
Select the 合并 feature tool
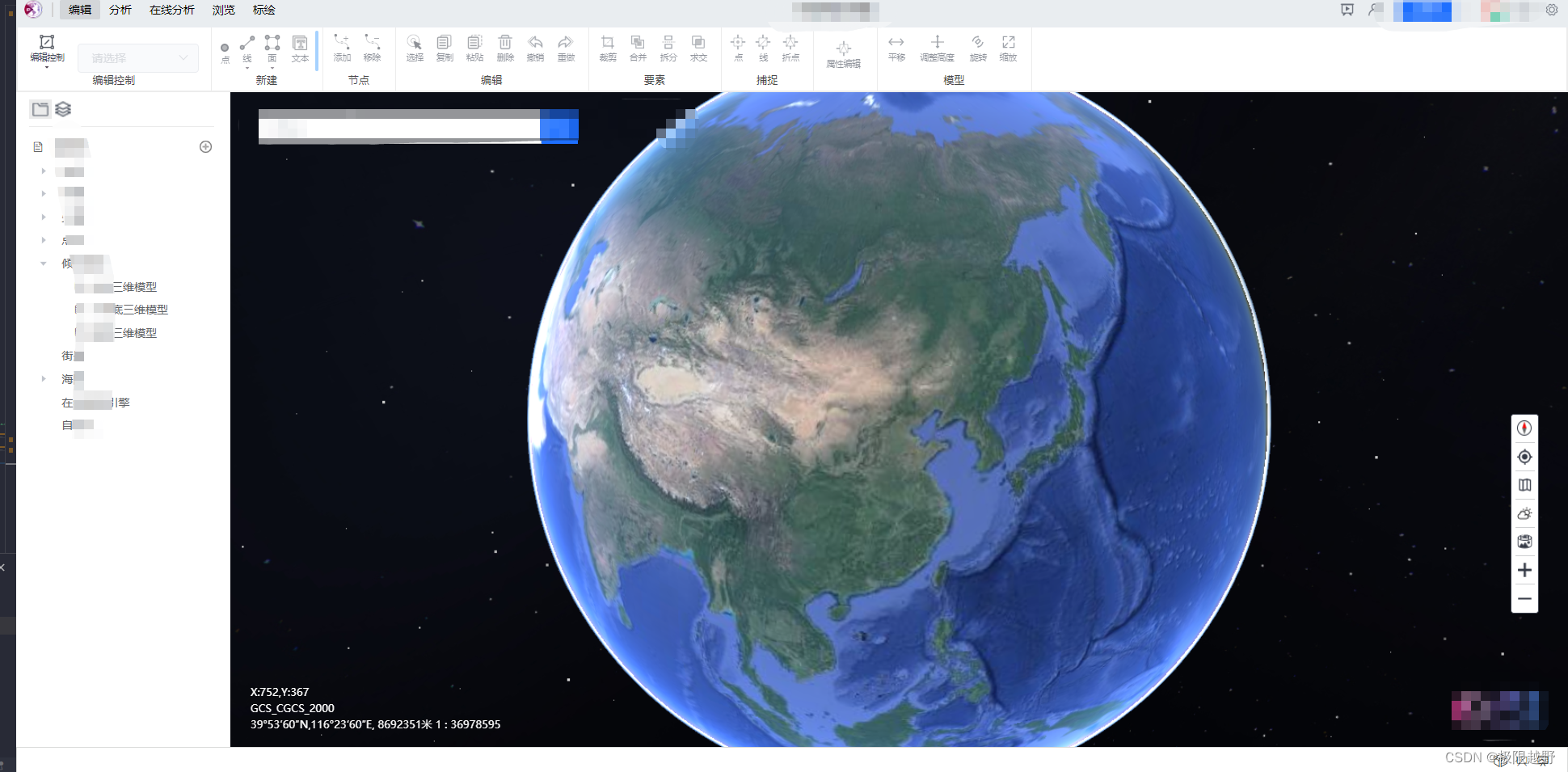coord(638,48)
